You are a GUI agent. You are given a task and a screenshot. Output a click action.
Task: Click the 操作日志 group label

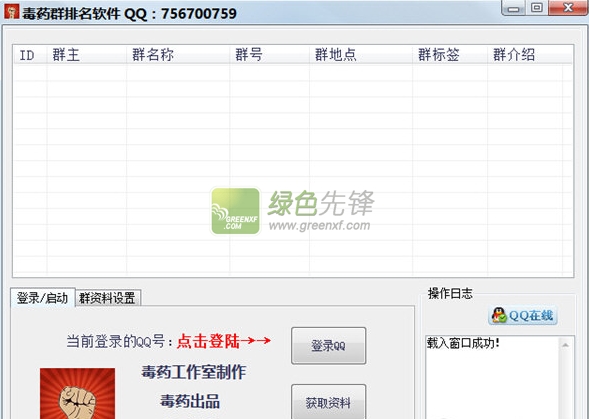click(450, 293)
